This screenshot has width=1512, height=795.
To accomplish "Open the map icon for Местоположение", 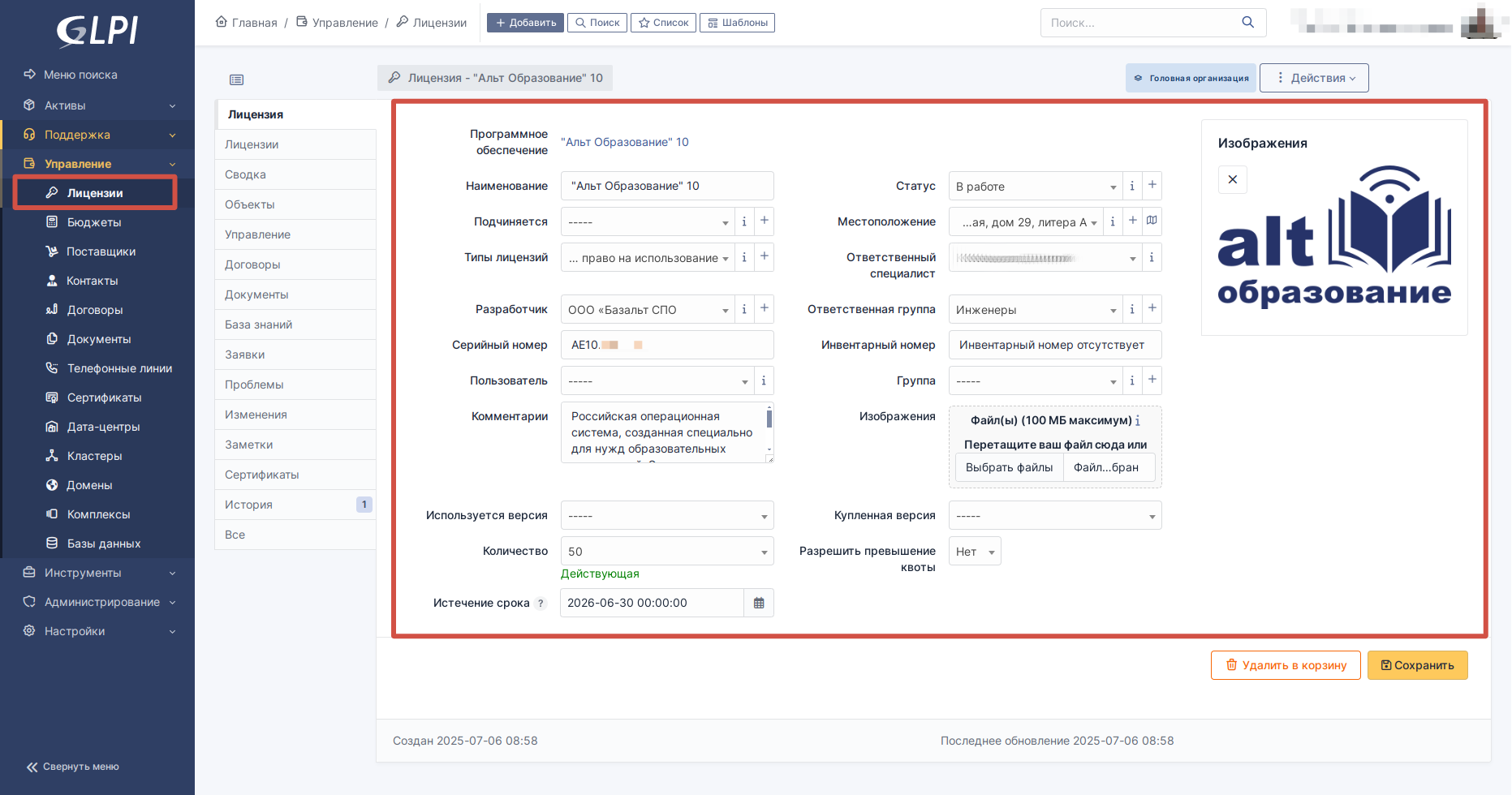I will (x=1152, y=221).
